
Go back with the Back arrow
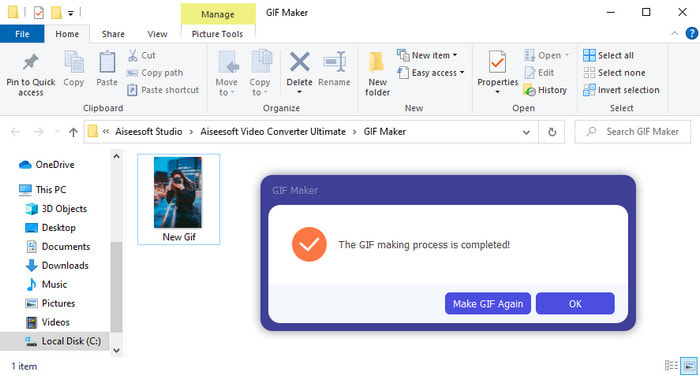click(15, 132)
